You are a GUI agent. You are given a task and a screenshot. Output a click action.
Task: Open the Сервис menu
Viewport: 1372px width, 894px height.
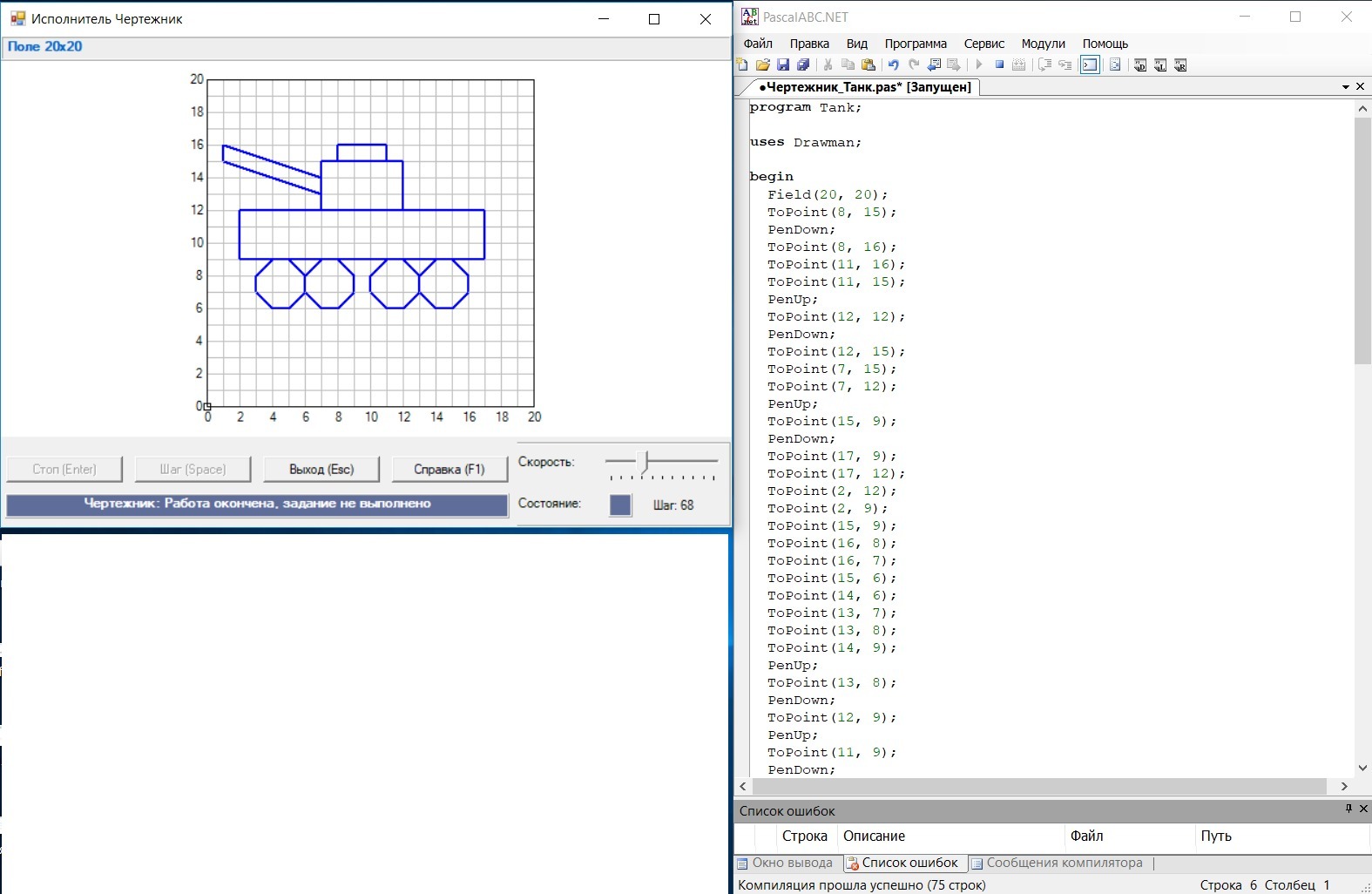983,44
